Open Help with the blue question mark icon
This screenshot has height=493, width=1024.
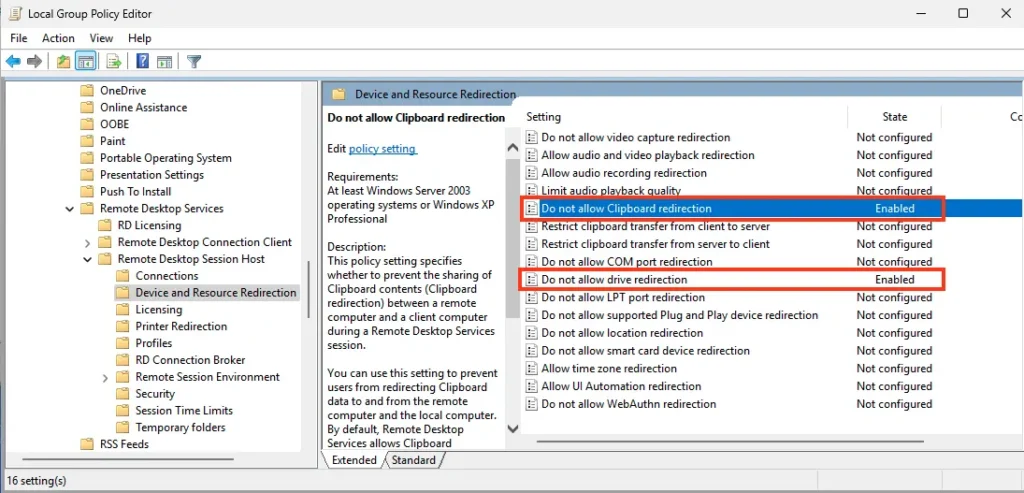142,61
